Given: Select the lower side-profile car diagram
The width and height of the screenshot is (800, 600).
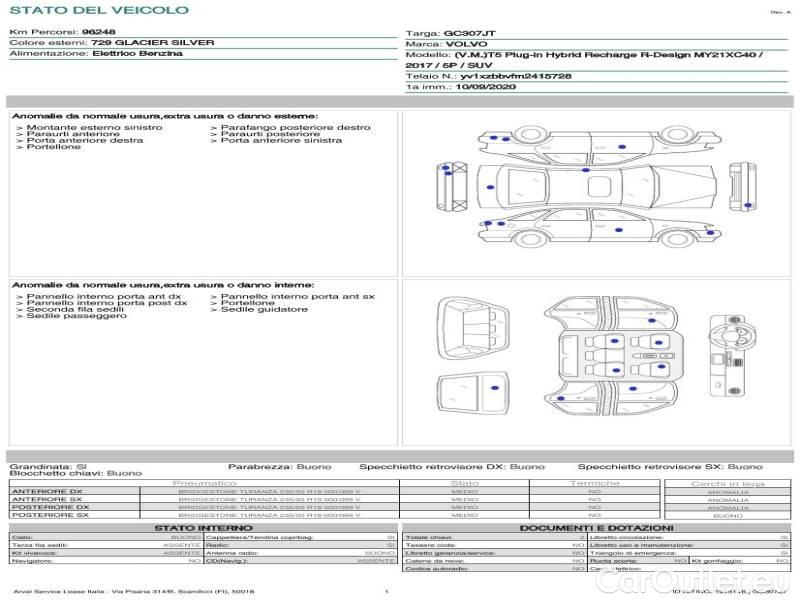Looking at the screenshot, I should (597, 229).
